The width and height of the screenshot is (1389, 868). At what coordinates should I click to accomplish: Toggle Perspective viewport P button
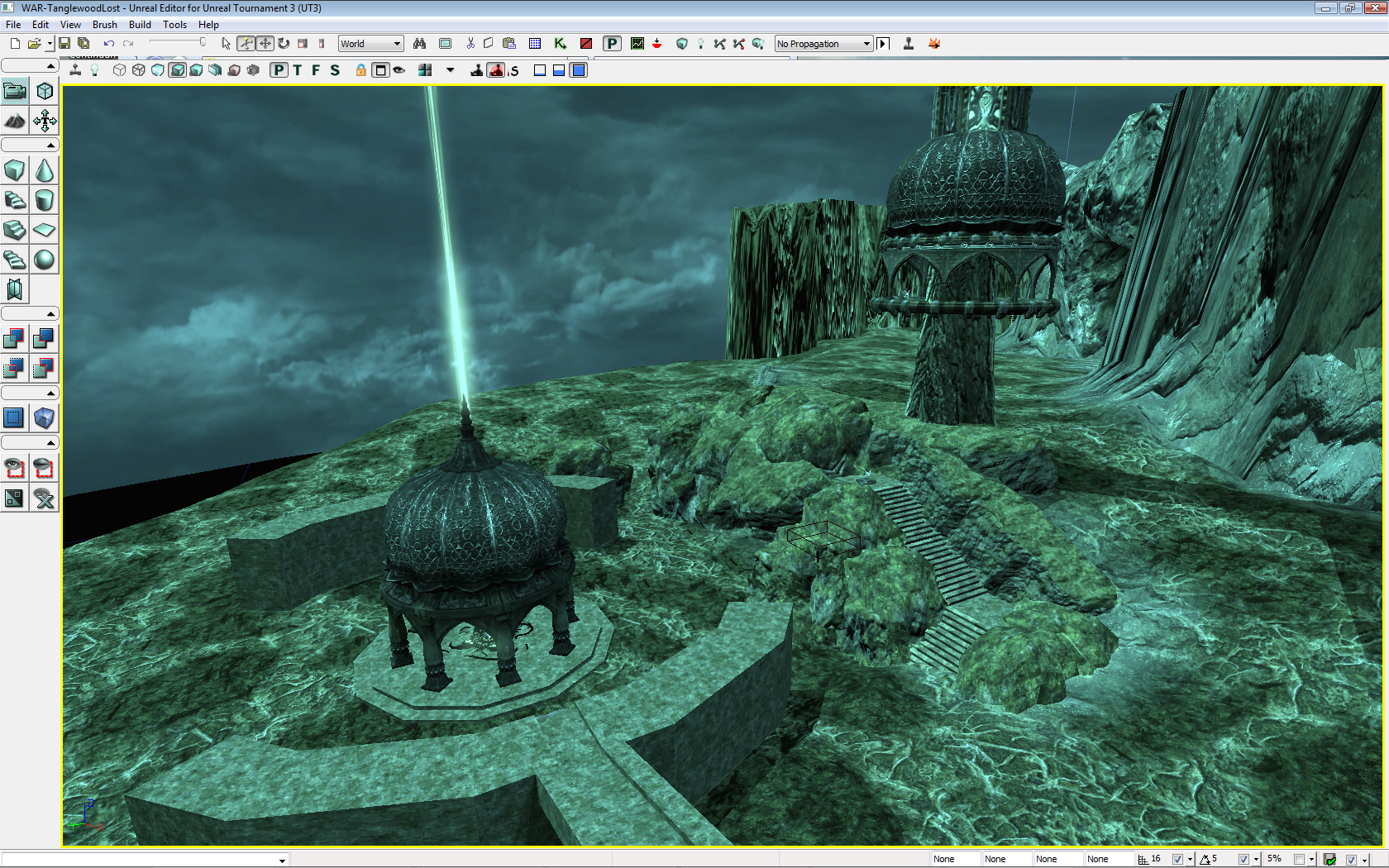click(x=279, y=70)
